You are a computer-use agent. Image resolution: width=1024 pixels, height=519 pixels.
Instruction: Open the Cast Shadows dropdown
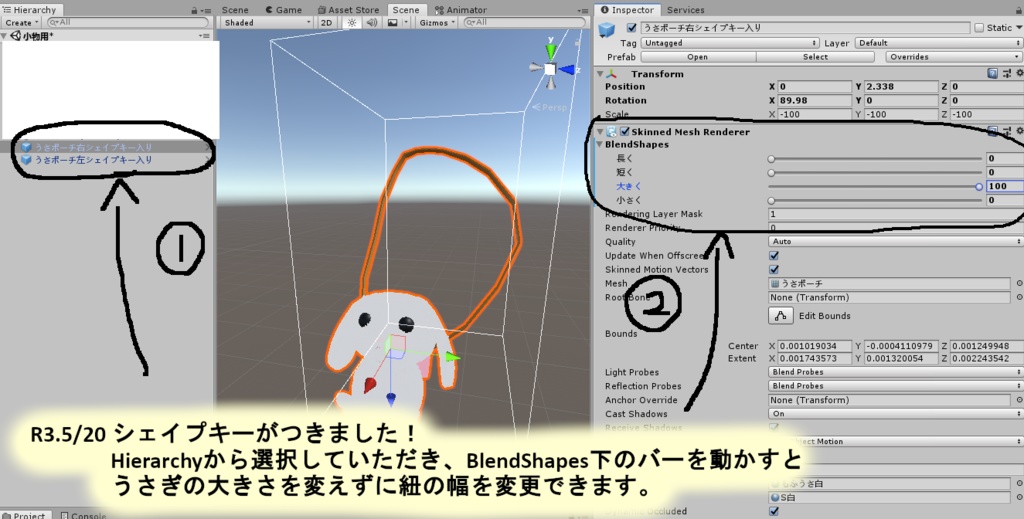coord(895,414)
